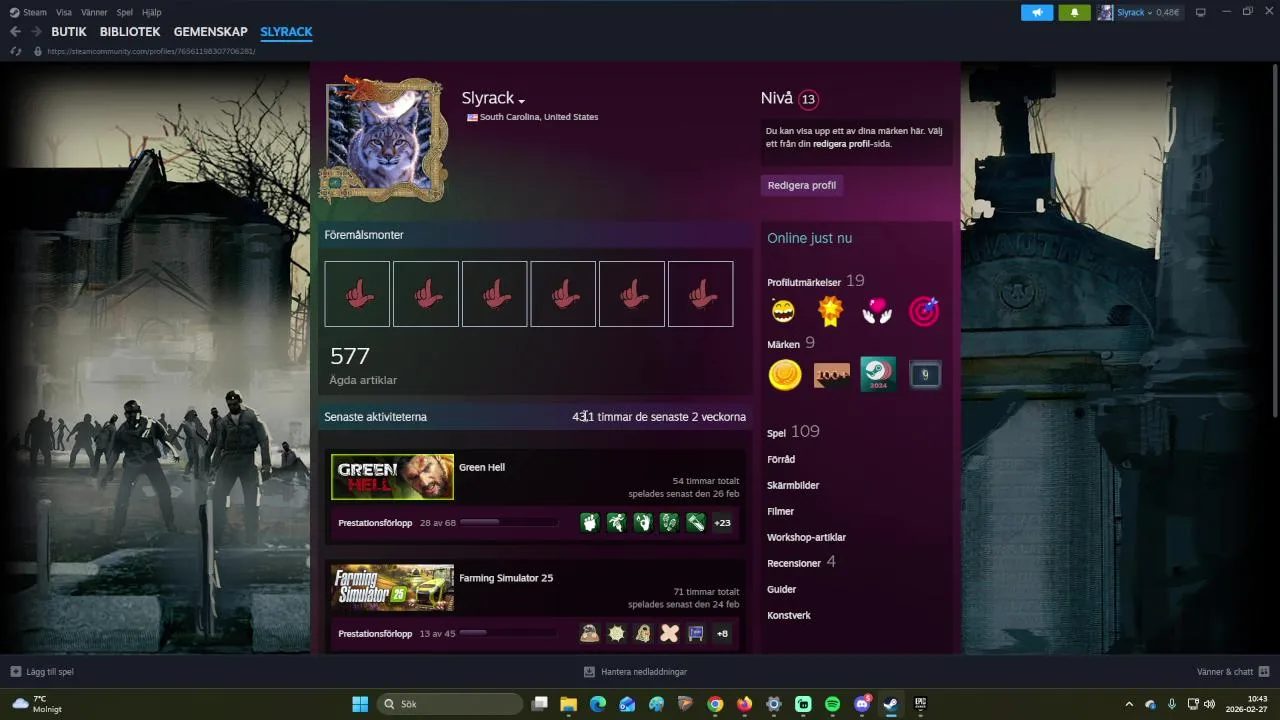Open the Spel 109 games link

[793, 432]
